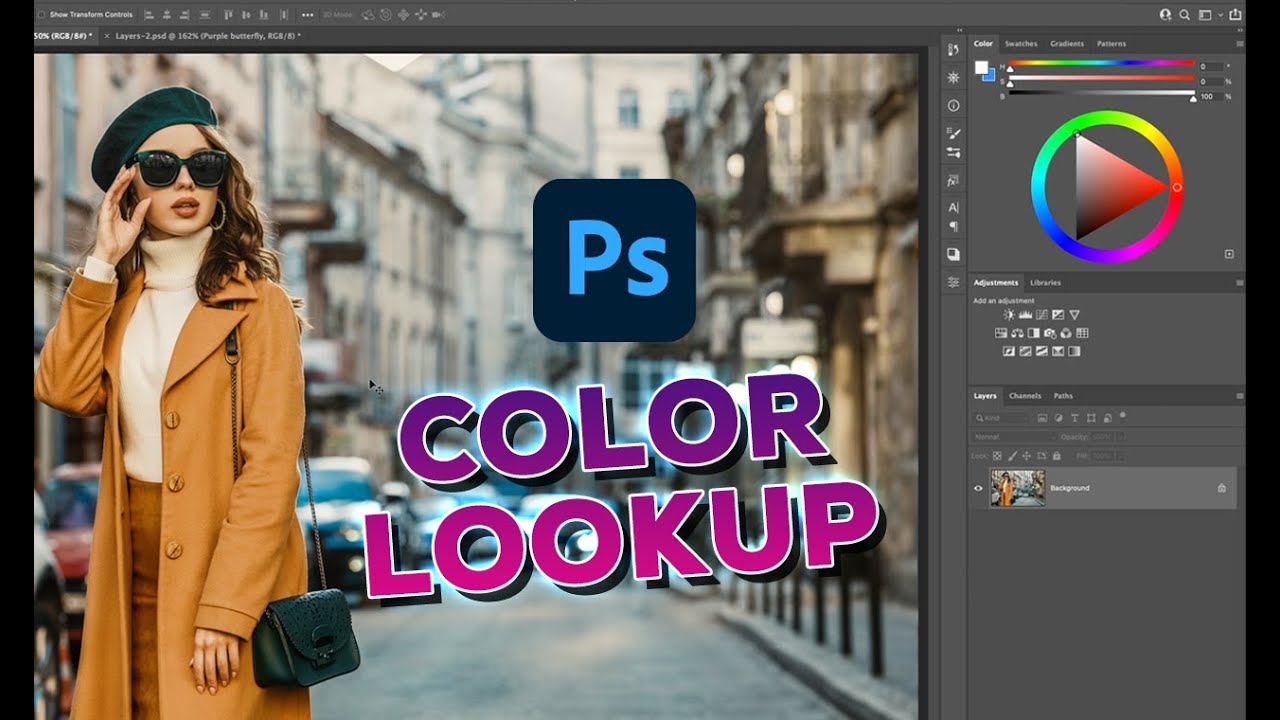The image size is (1280, 720).
Task: Switch to the Gradients tab
Action: (x=1067, y=44)
